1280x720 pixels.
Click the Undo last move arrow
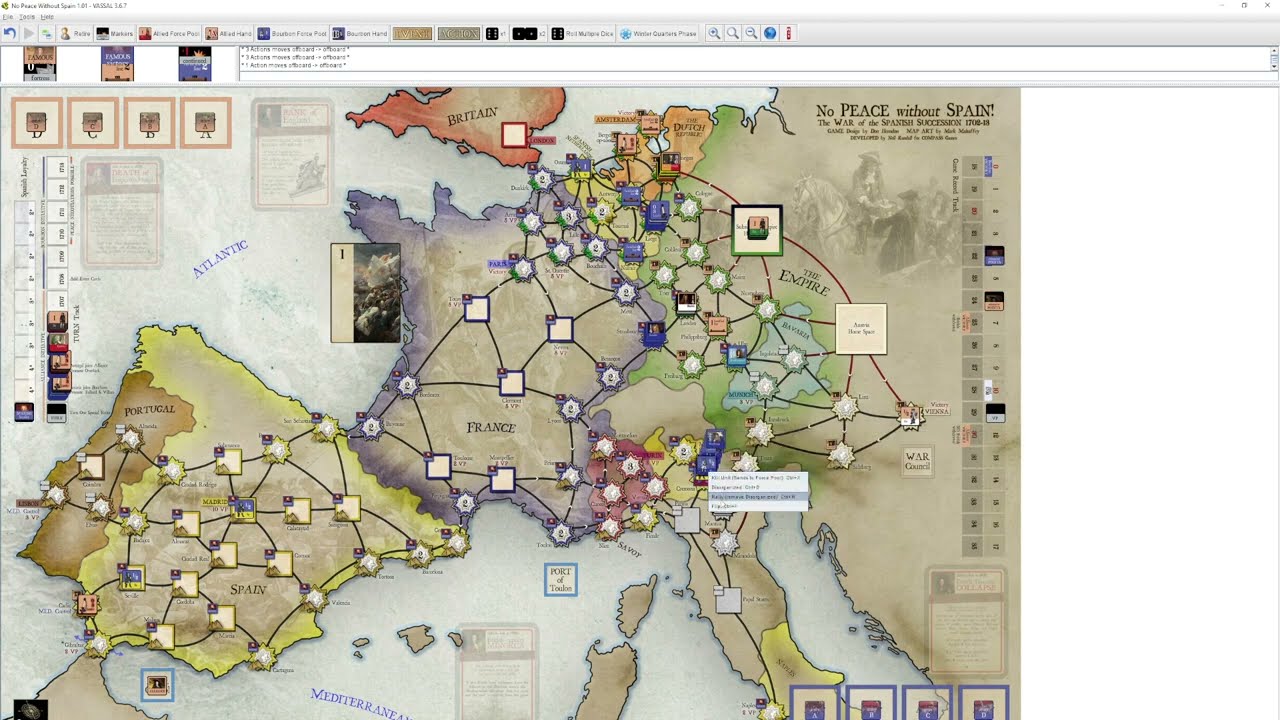pyautogui.click(x=9, y=33)
